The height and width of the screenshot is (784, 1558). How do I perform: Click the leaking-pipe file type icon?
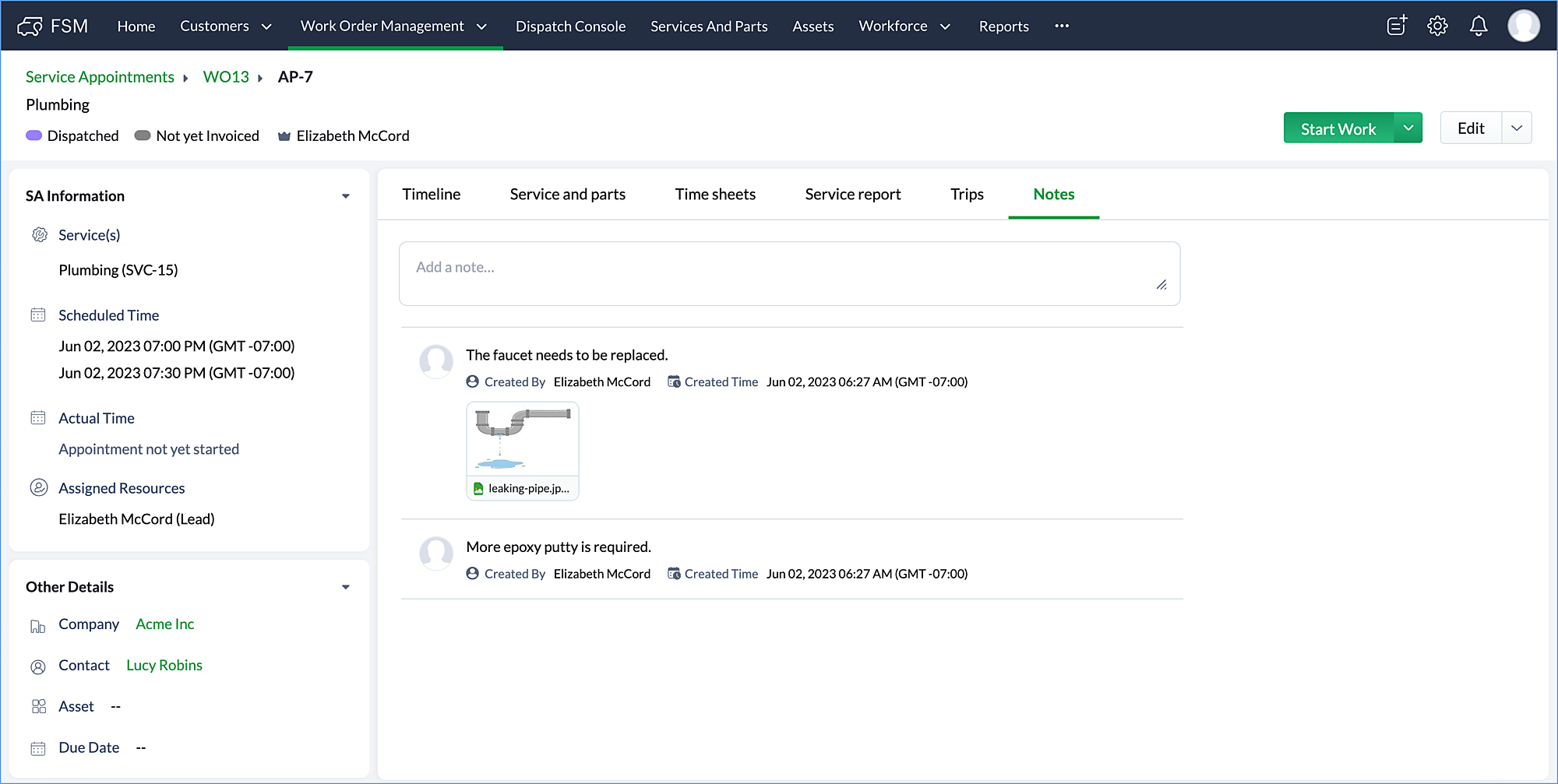478,489
